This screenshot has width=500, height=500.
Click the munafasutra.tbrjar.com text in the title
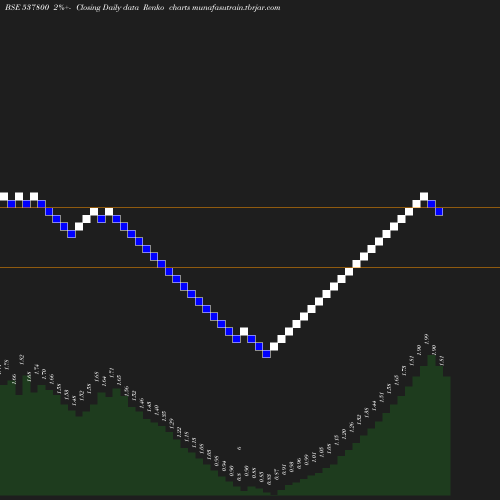(236, 7)
